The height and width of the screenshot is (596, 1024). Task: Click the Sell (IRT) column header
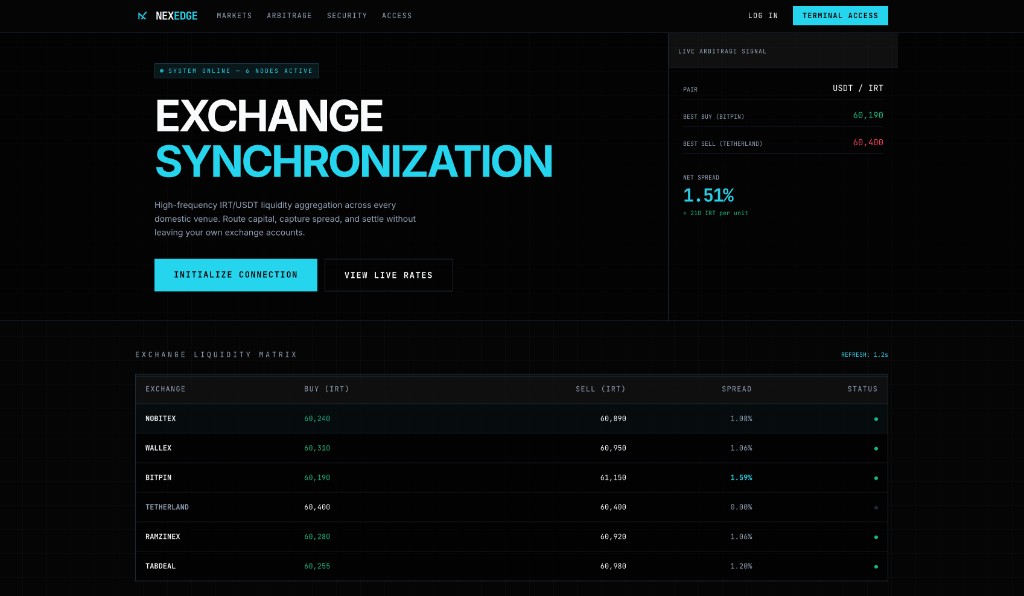600,388
